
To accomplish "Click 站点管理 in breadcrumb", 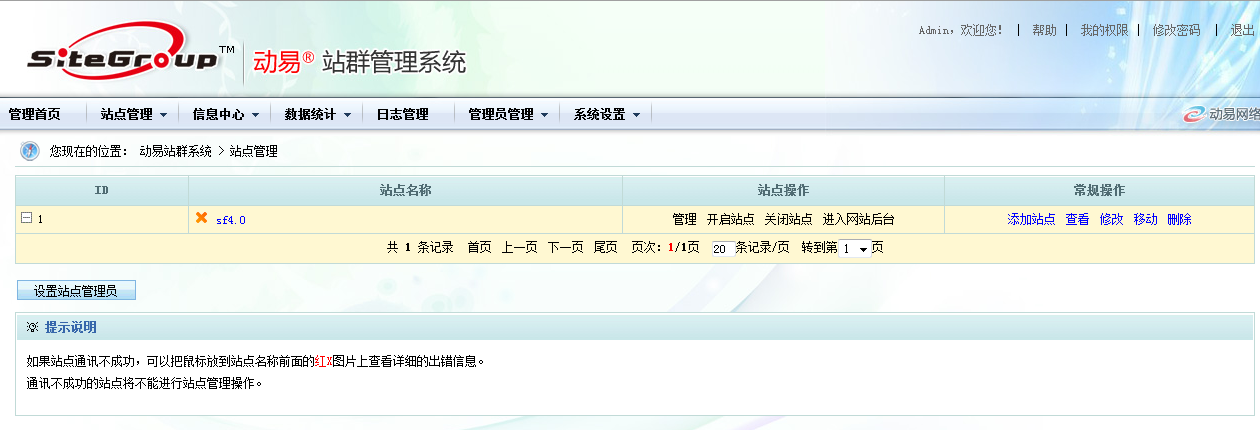I will point(253,151).
